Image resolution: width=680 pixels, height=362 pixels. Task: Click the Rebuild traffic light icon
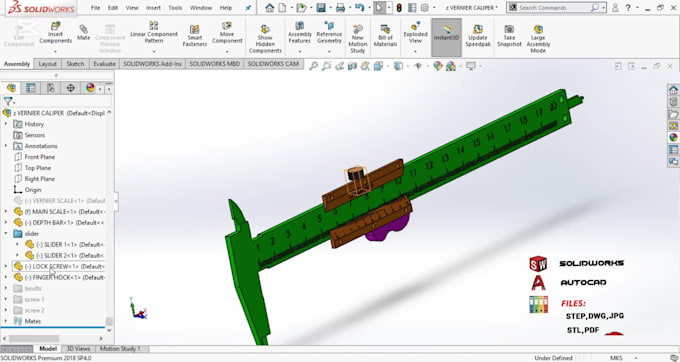point(399,8)
